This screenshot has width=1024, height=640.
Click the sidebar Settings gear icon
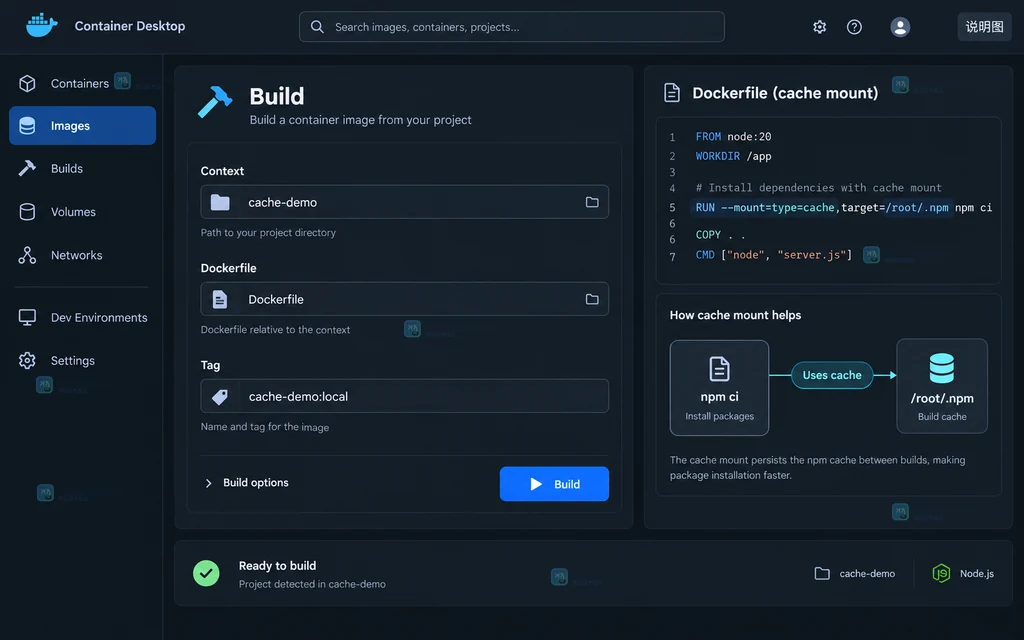[27, 360]
